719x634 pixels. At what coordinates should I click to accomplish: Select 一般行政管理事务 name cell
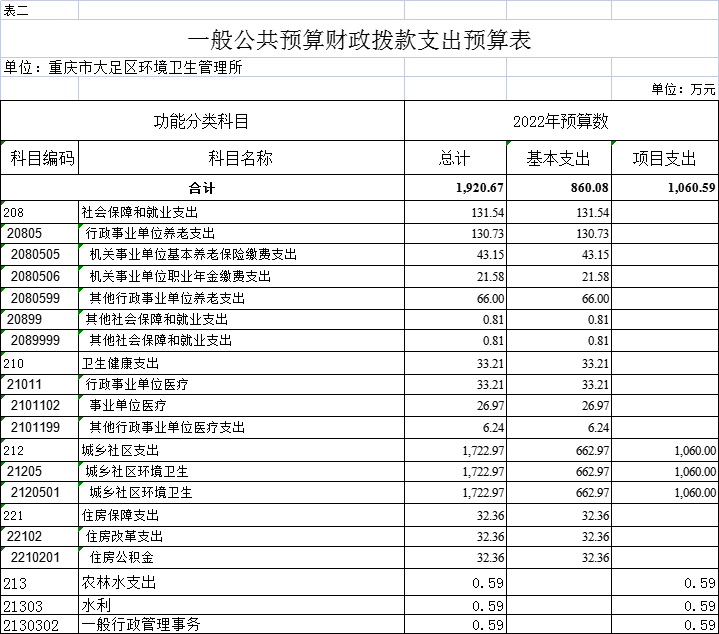pyautogui.click(x=241, y=624)
